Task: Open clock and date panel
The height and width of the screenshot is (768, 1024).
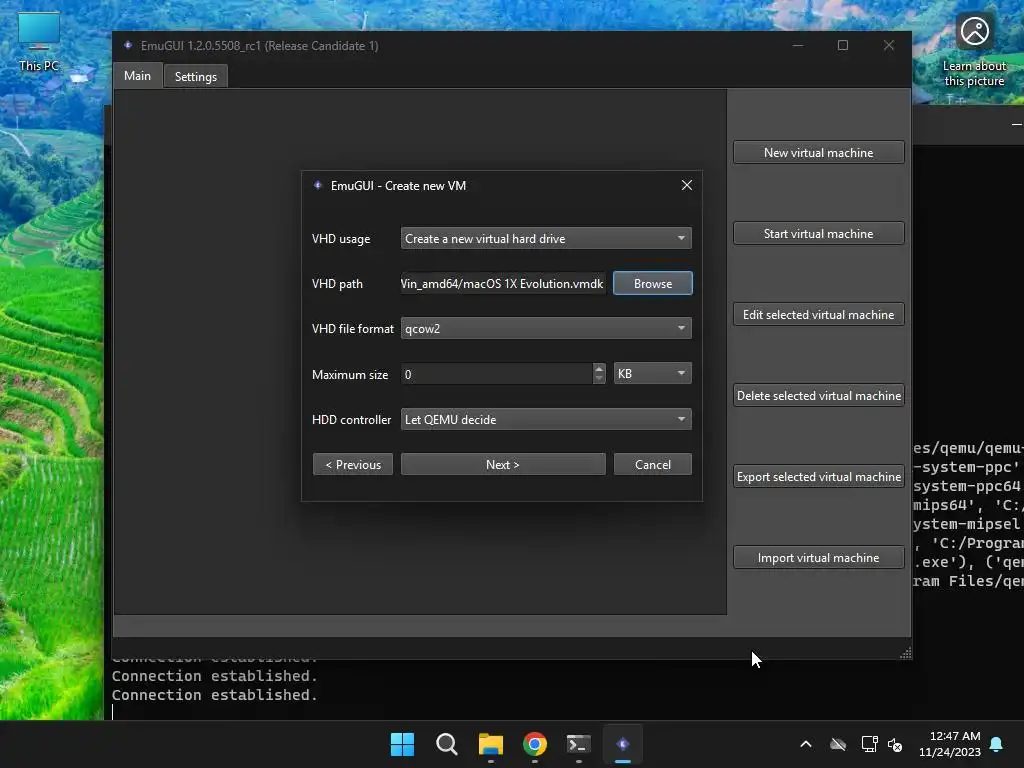Action: tap(950, 744)
